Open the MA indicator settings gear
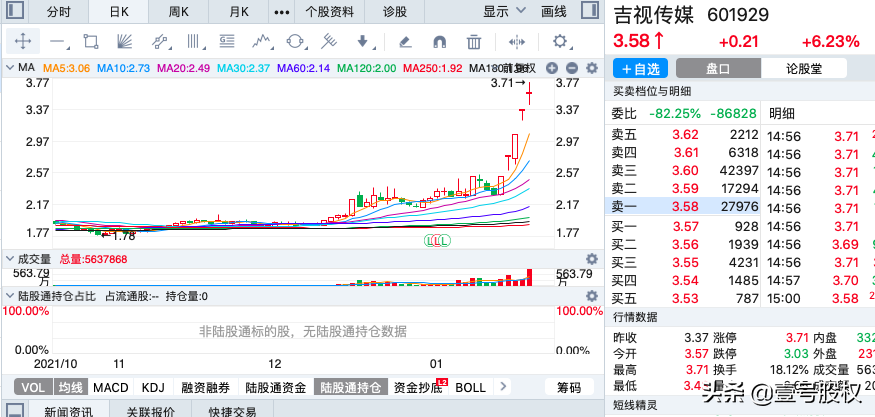Viewport: 875px width, 417px height. [592, 68]
